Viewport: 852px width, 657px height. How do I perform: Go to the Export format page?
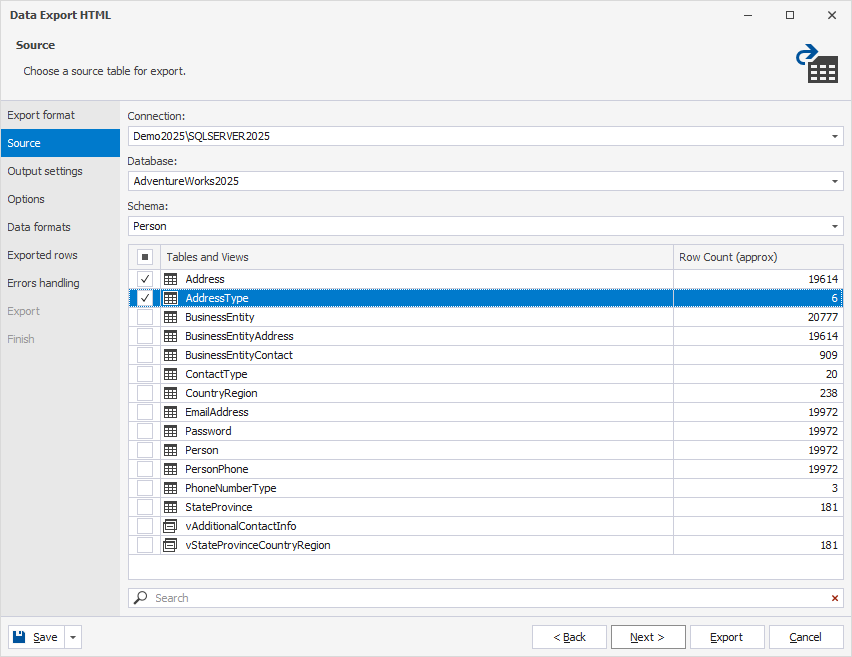click(x=60, y=115)
